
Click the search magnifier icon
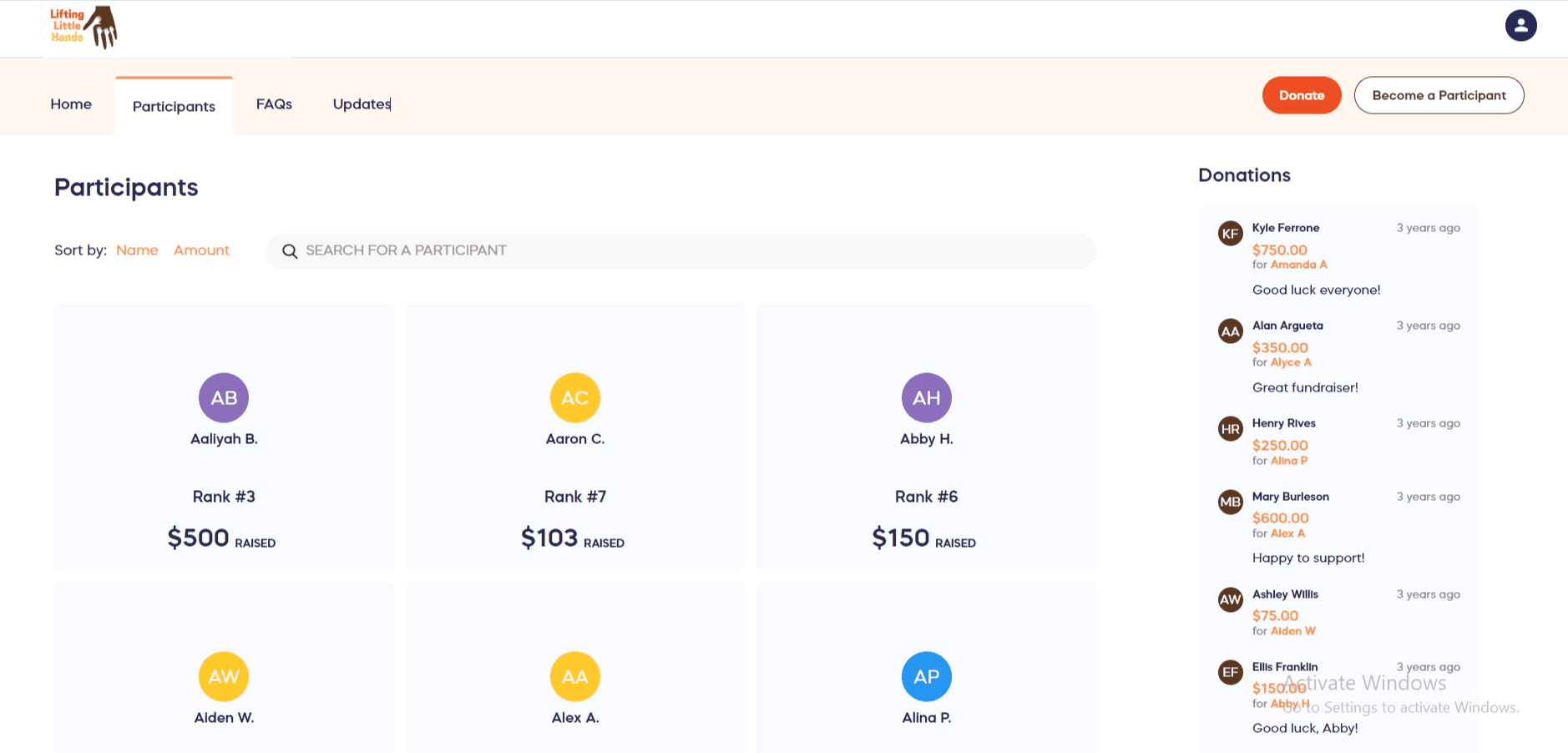pos(290,251)
